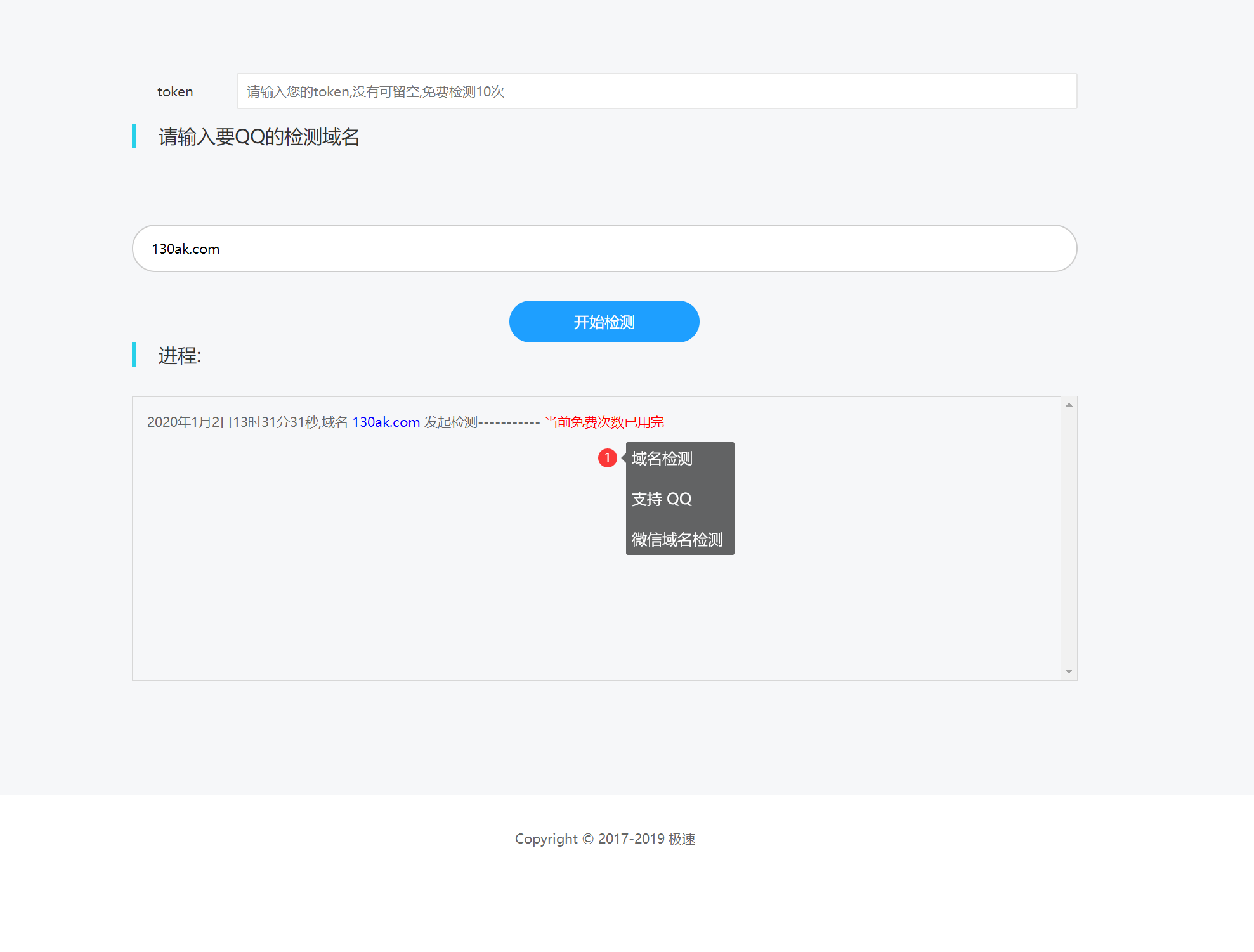Select 微信域名检测 in the dark popup
1254x952 pixels.
tap(677, 540)
